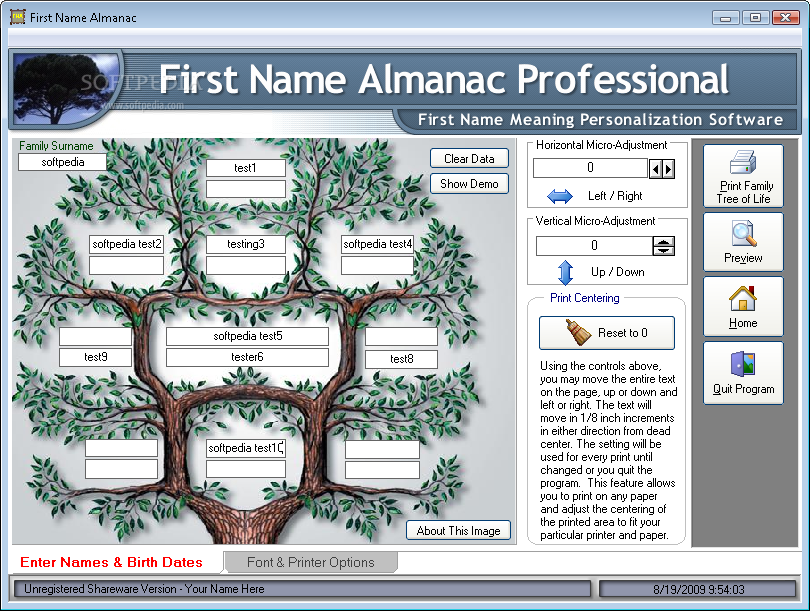Click the Horizontal Micro-Adjustment value box
Image resolution: width=810 pixels, height=611 pixels.
click(590, 168)
